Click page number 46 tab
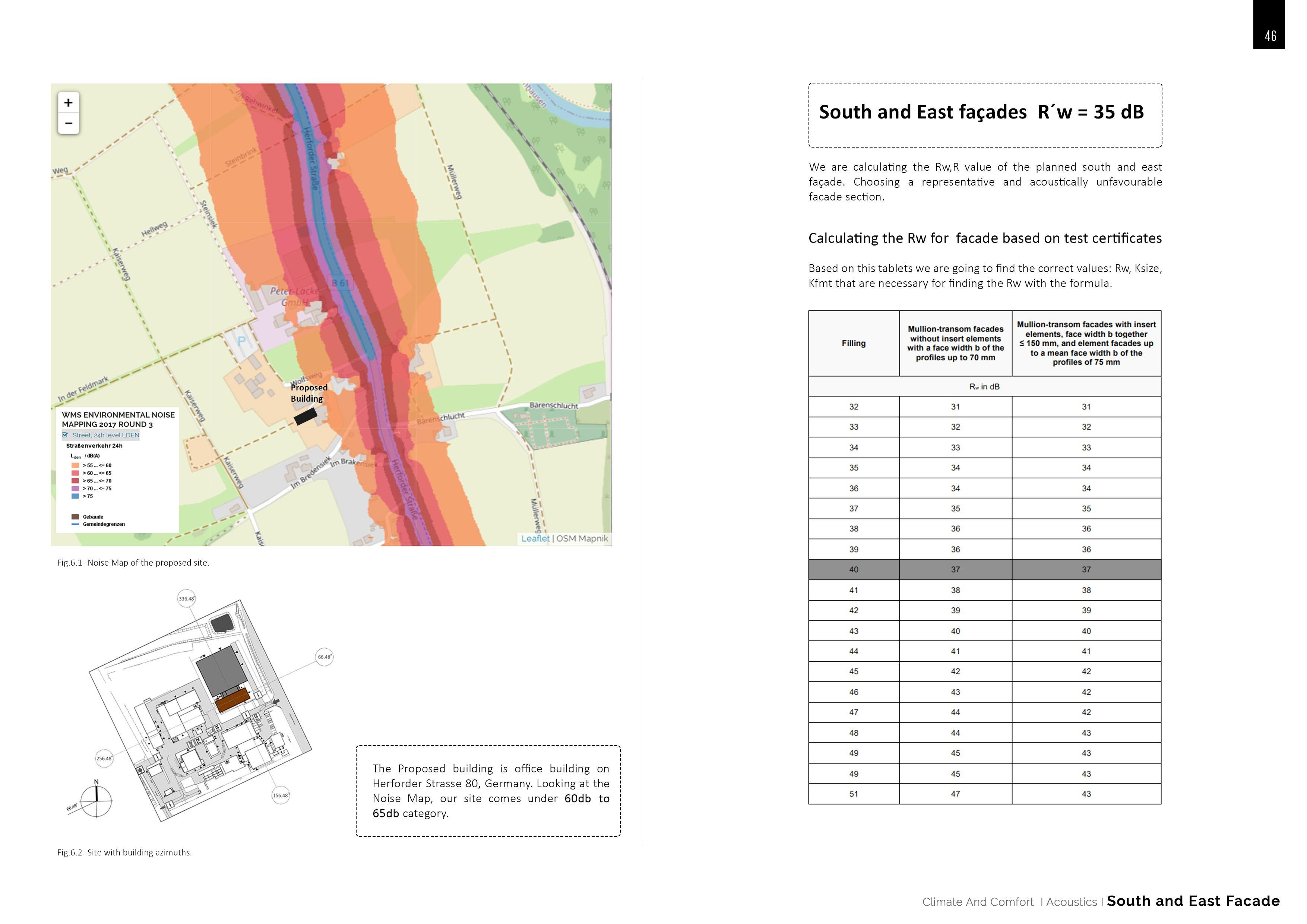Viewport: 1307px width, 924px height. tap(1270, 35)
